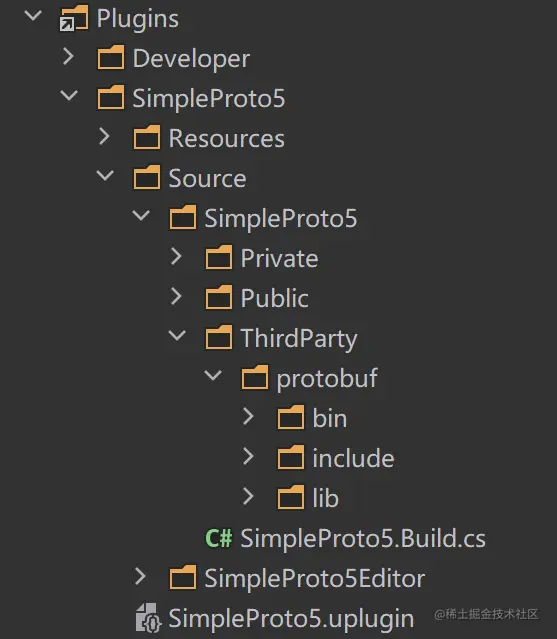The height and width of the screenshot is (639, 557).
Task: Collapse the SimpleProto5 folder under Plugins
Action: click(x=69, y=96)
